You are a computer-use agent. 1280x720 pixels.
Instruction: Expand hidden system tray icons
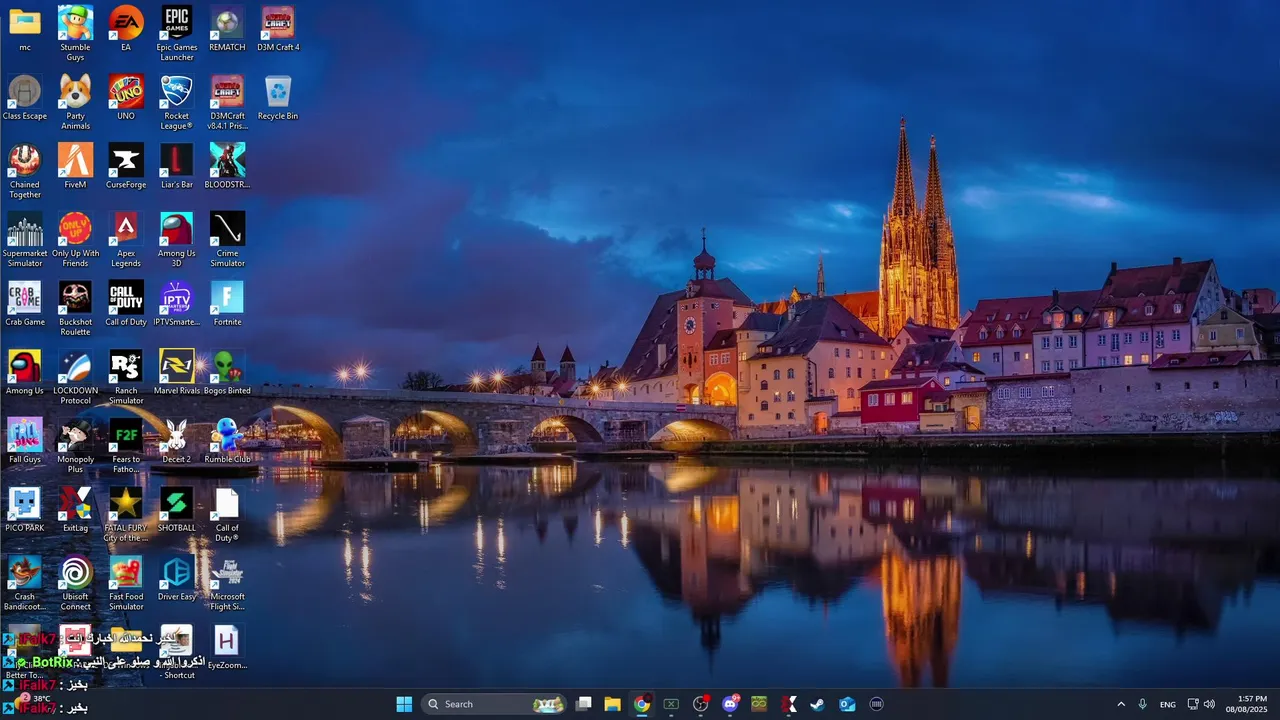(x=1120, y=704)
